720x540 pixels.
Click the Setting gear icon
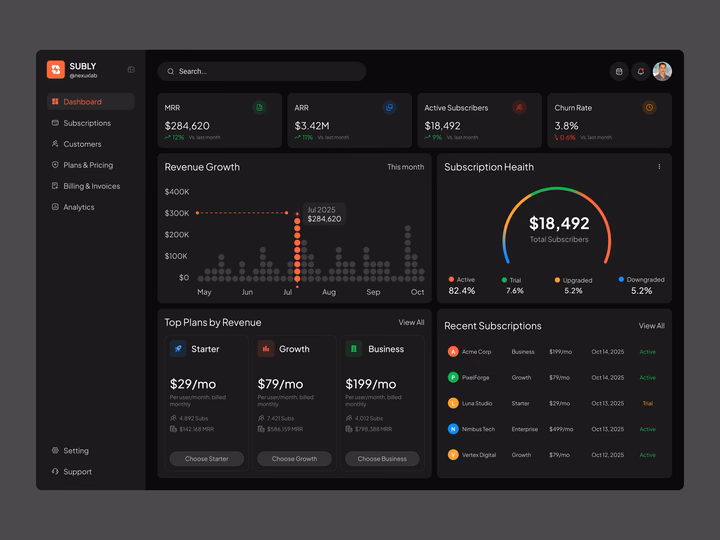pyautogui.click(x=55, y=450)
